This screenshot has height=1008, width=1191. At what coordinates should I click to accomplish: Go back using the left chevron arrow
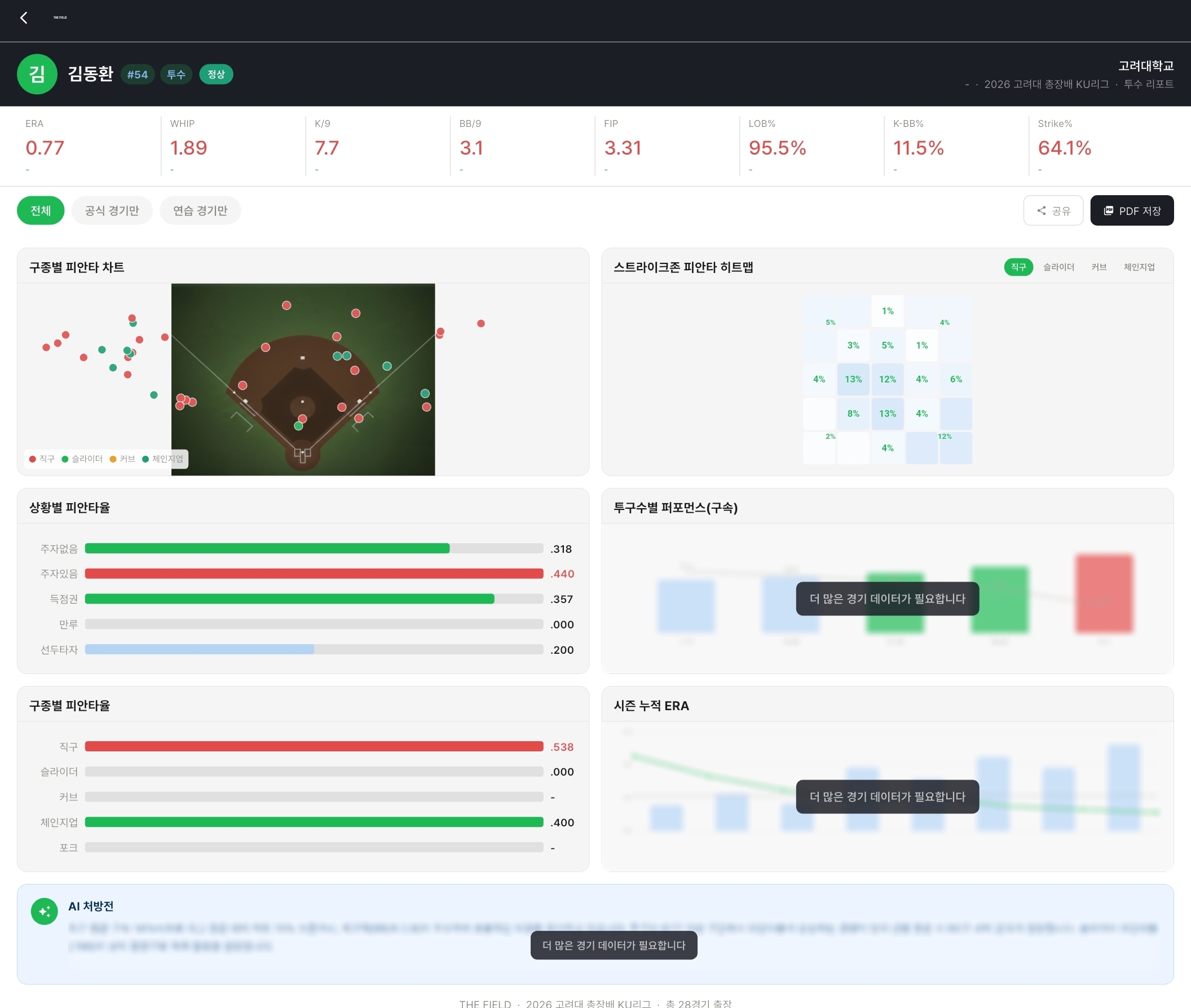click(24, 17)
